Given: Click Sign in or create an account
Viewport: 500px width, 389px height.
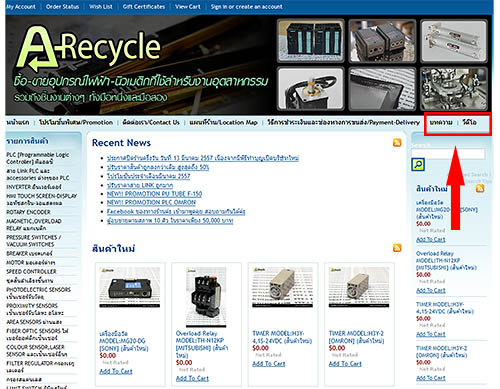Looking at the screenshot, I should coord(246,7).
